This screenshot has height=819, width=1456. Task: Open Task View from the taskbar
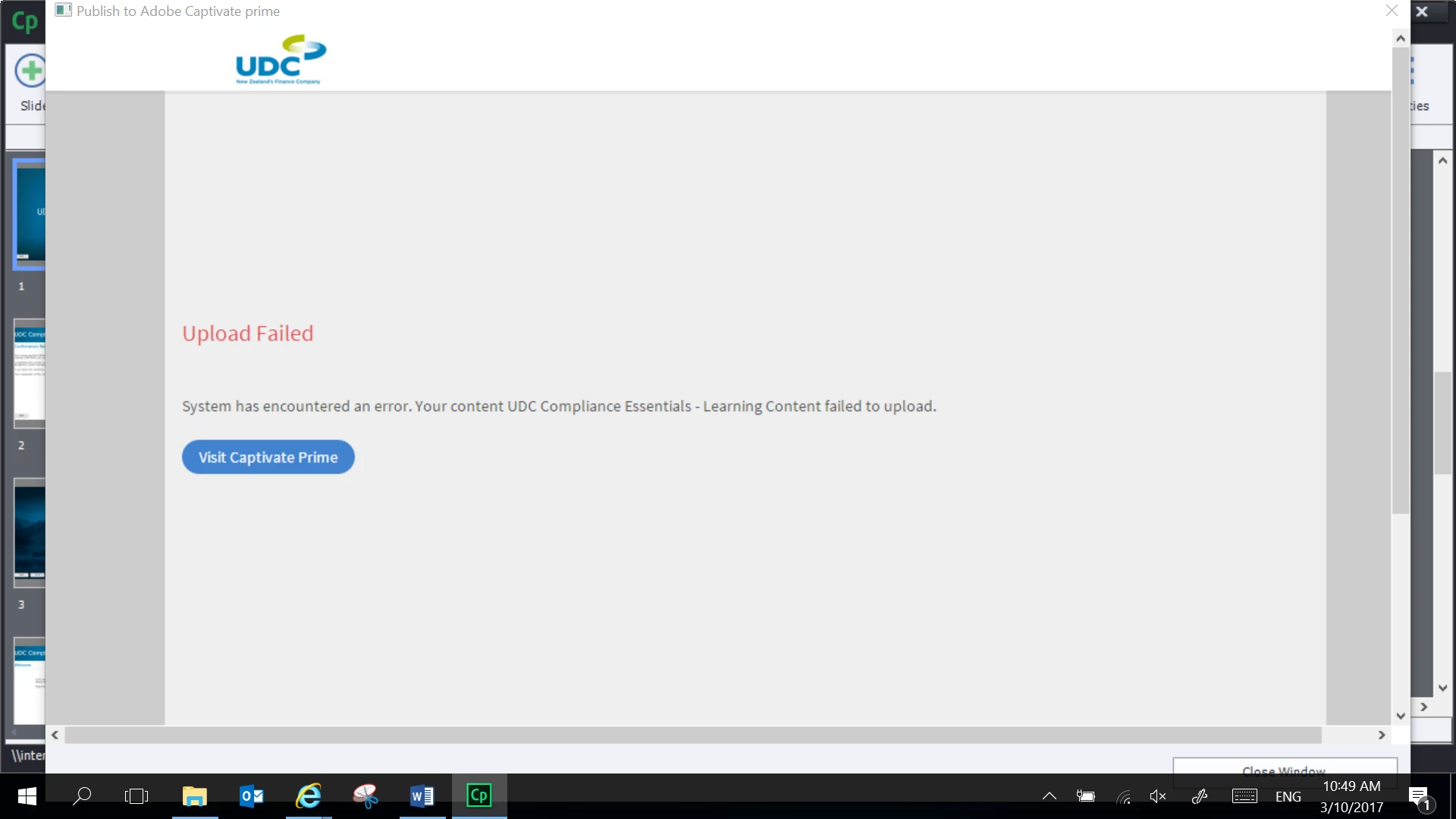tap(136, 795)
